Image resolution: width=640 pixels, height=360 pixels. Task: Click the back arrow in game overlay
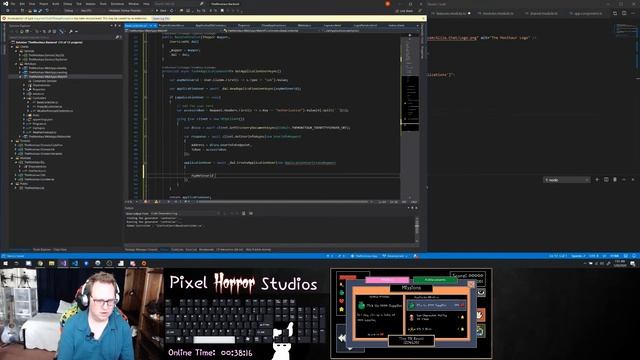coord(342,338)
